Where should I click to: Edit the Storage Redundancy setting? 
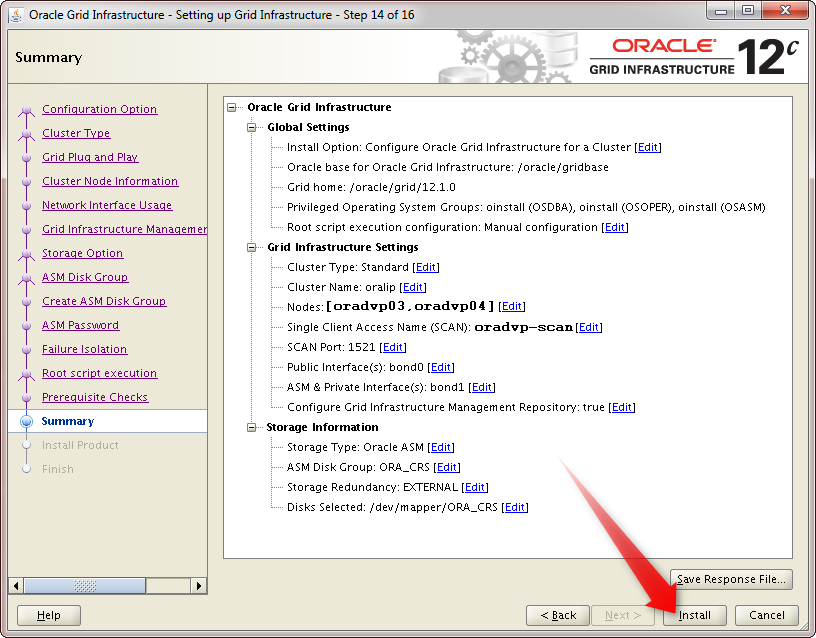tap(475, 487)
